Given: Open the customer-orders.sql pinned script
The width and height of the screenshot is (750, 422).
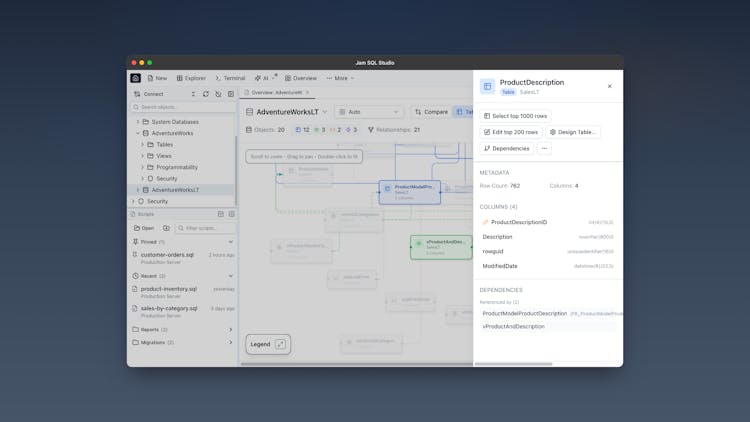Looking at the screenshot, I should tap(167, 255).
